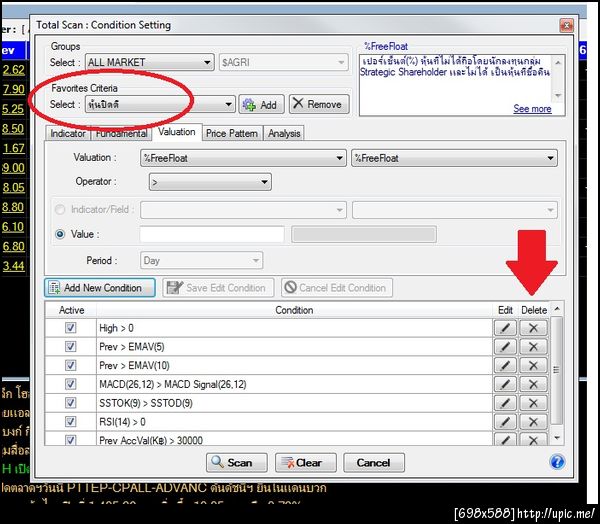Click the Active column header
The width and height of the screenshot is (600, 524).
71,310
